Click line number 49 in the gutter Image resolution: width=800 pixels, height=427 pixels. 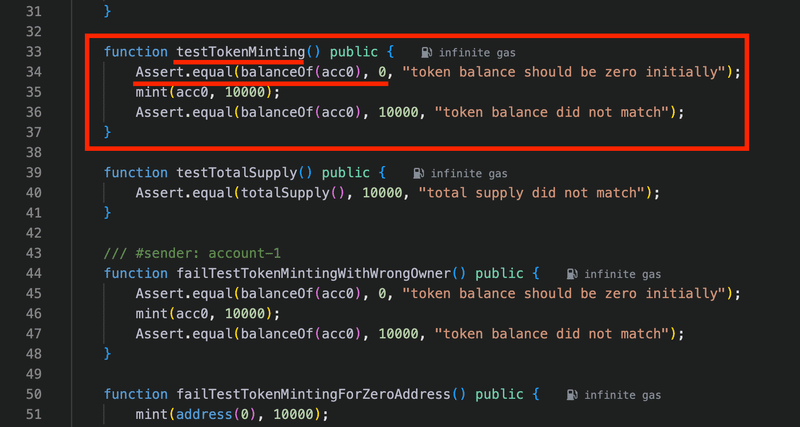[33, 374]
